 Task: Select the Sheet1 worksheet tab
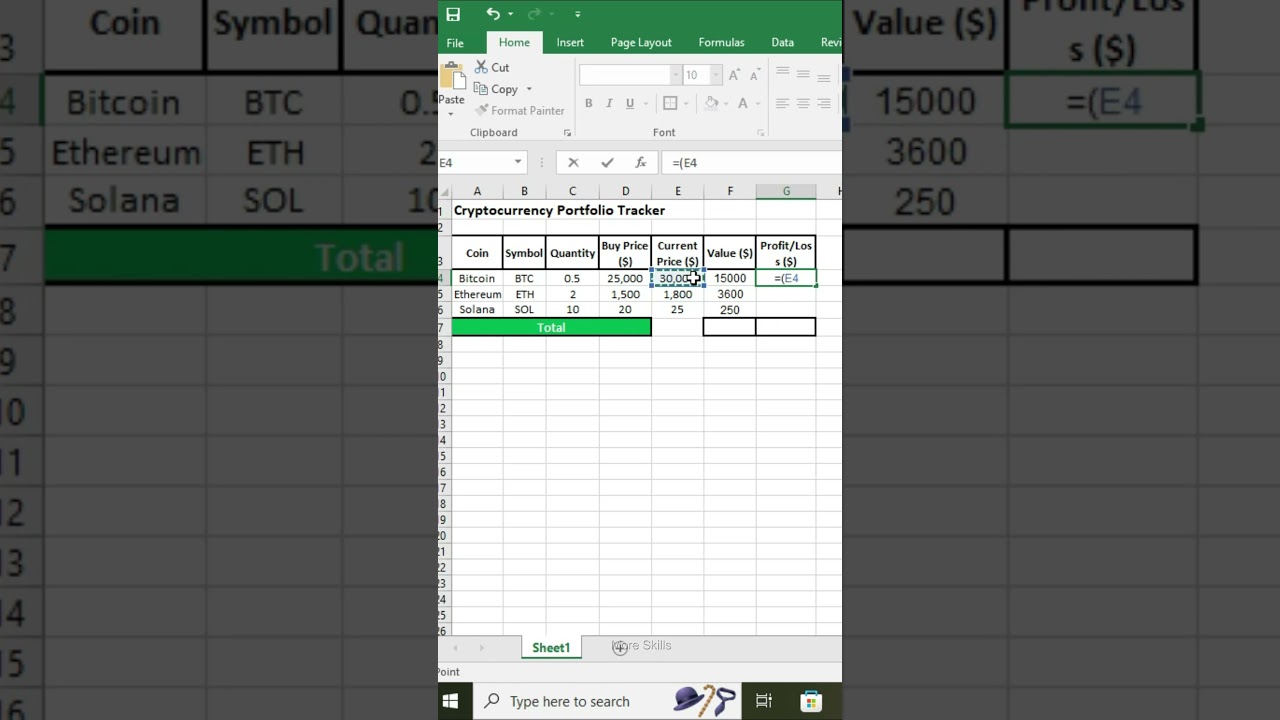tap(551, 648)
